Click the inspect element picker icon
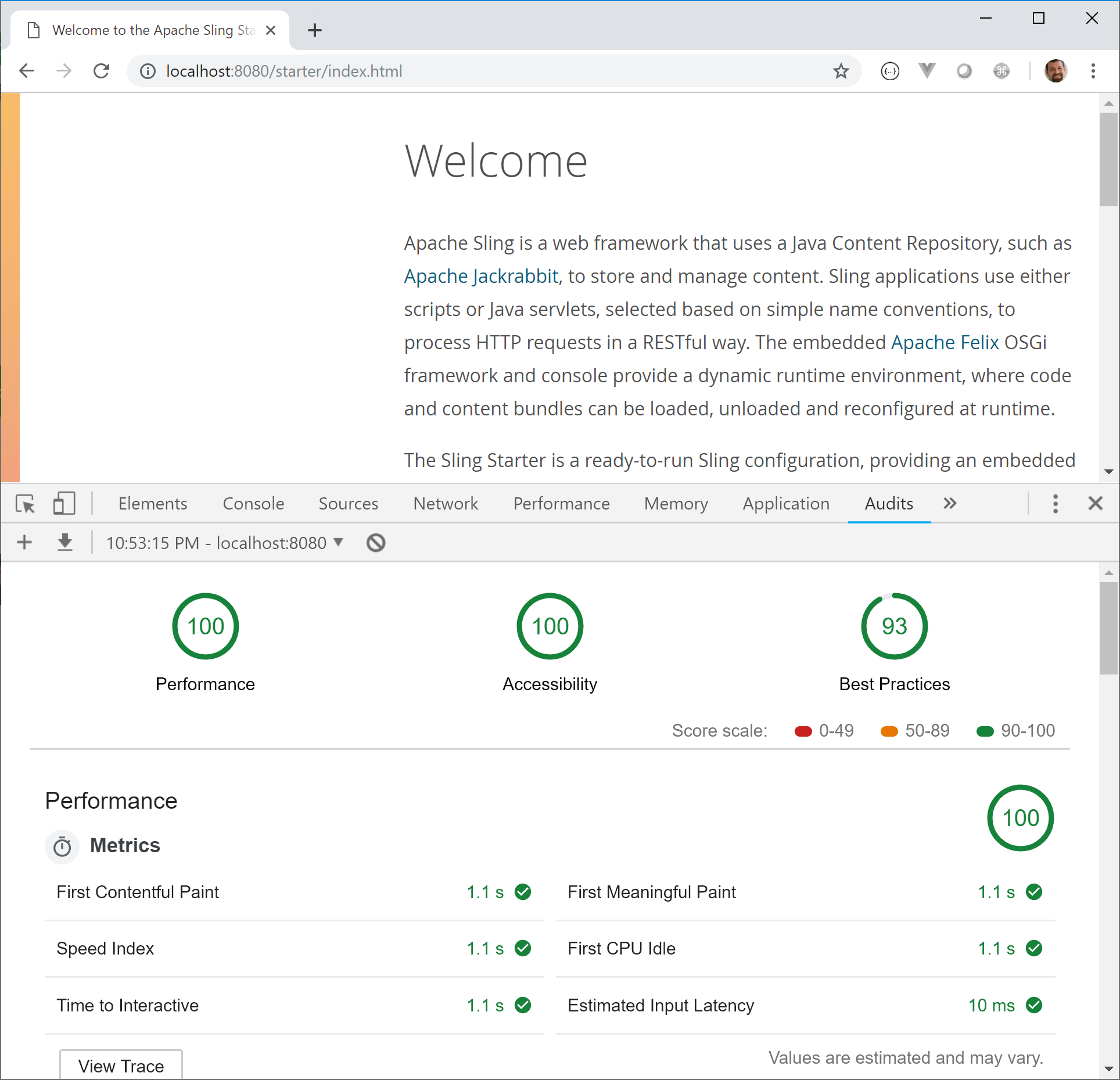1120x1080 pixels. pos(26,504)
